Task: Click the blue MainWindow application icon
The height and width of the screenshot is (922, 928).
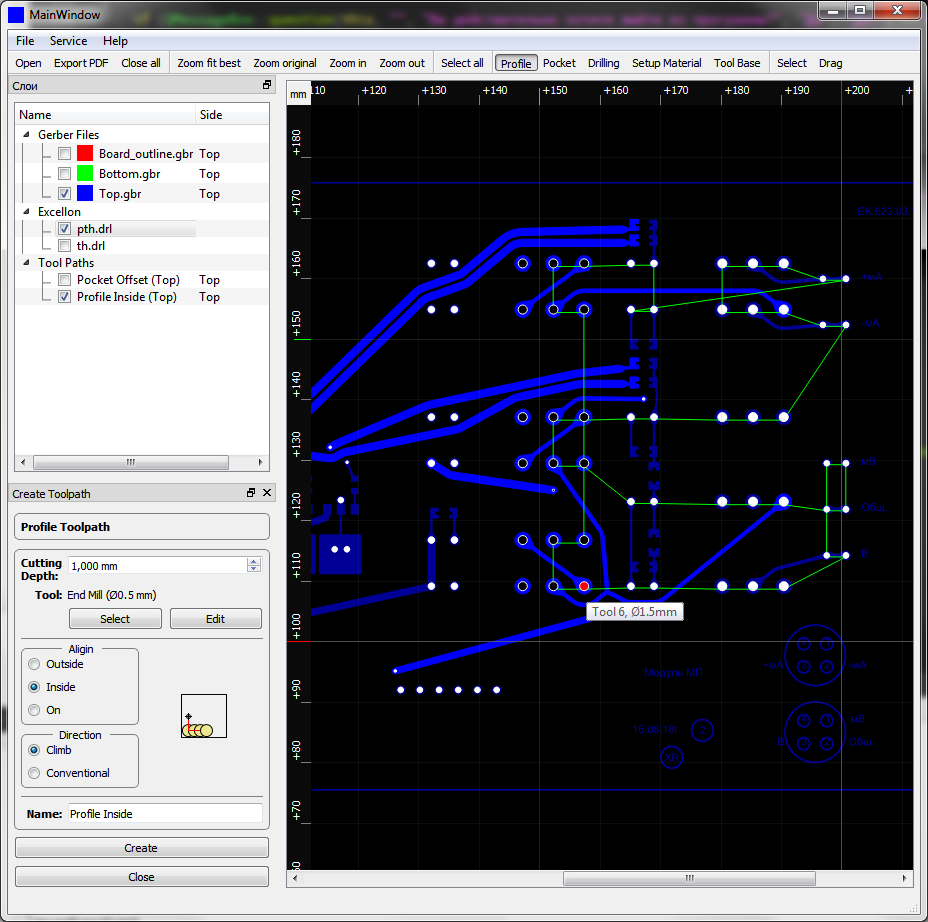Action: 16,15
